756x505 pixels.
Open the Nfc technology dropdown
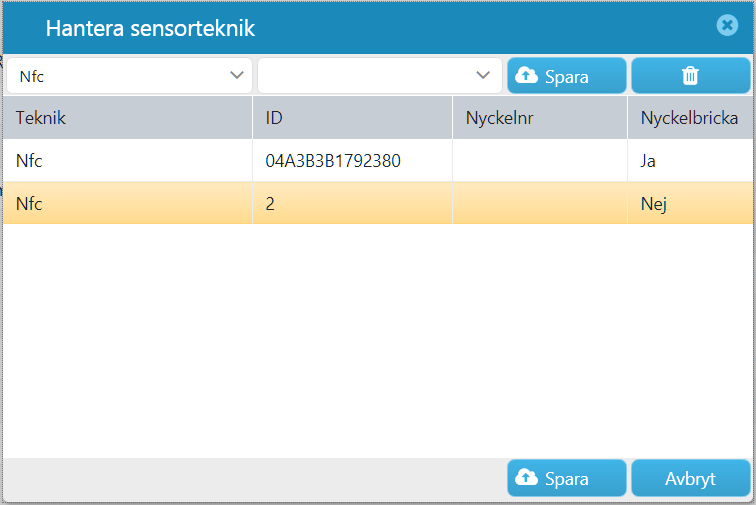(x=129, y=76)
